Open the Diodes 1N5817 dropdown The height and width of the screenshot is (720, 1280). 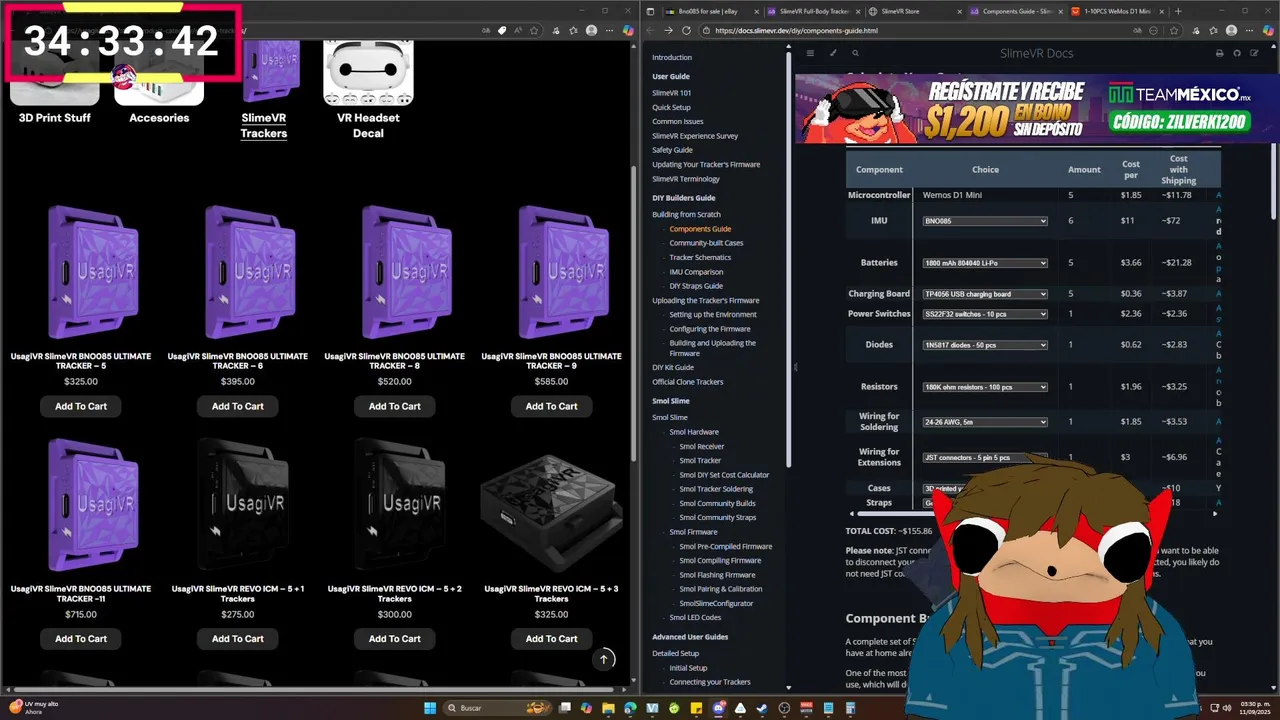(x=985, y=345)
